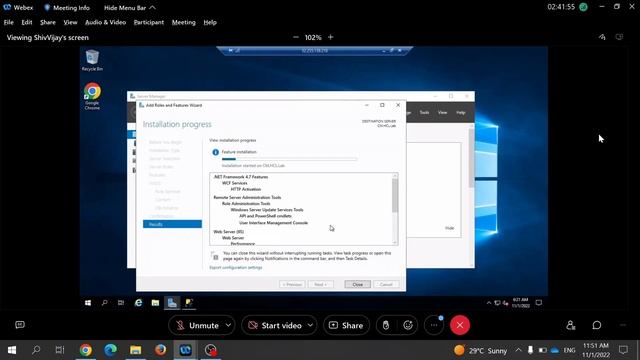Viewport: 640px width, 360px height.
Task: Open Chrome from local taskbar
Action: click(85, 350)
